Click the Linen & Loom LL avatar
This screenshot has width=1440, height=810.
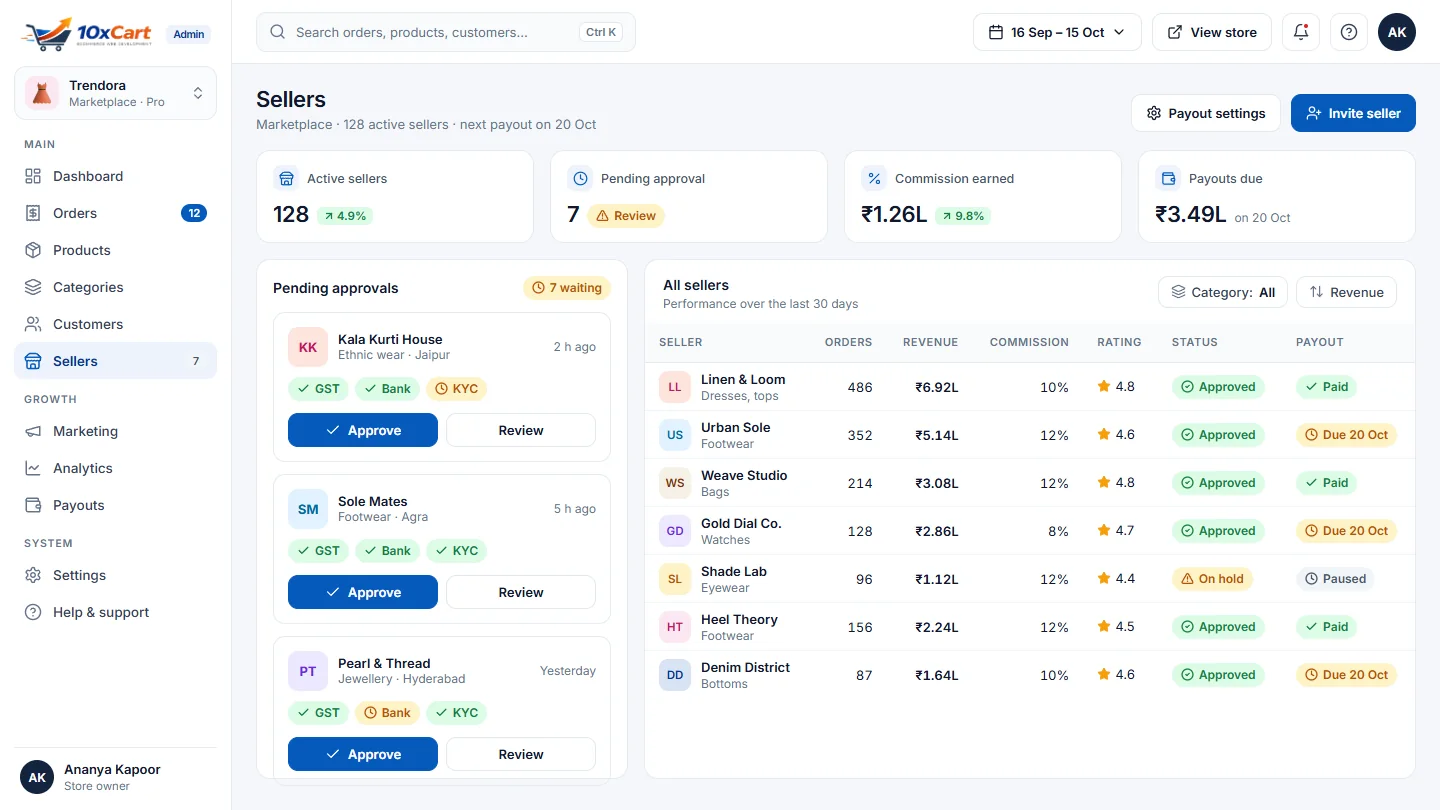(675, 387)
